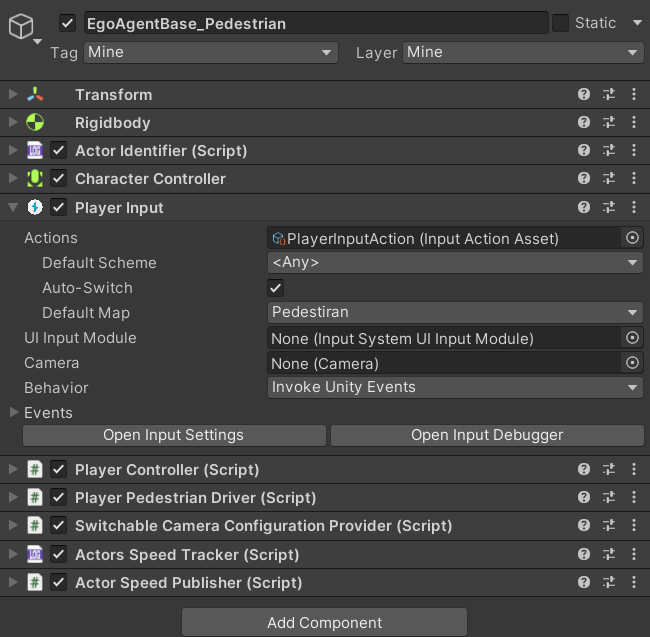The height and width of the screenshot is (637, 650).
Task: Open help for Player Controller script
Action: tap(584, 469)
